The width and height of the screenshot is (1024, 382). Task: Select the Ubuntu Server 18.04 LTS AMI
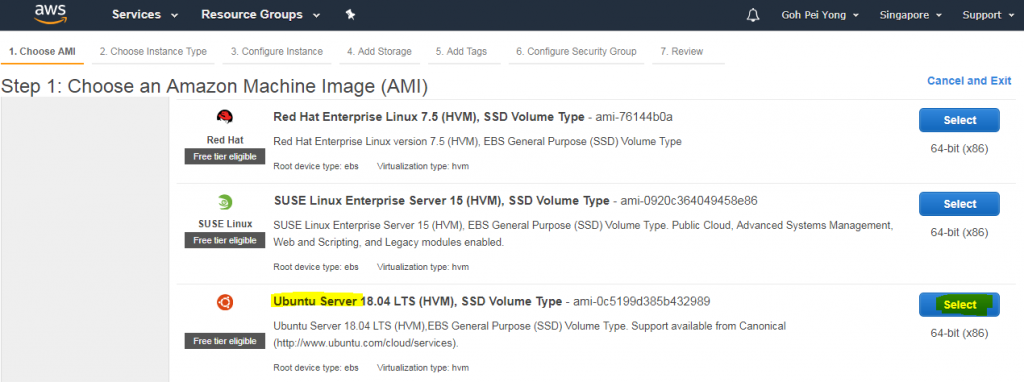[x=959, y=304]
